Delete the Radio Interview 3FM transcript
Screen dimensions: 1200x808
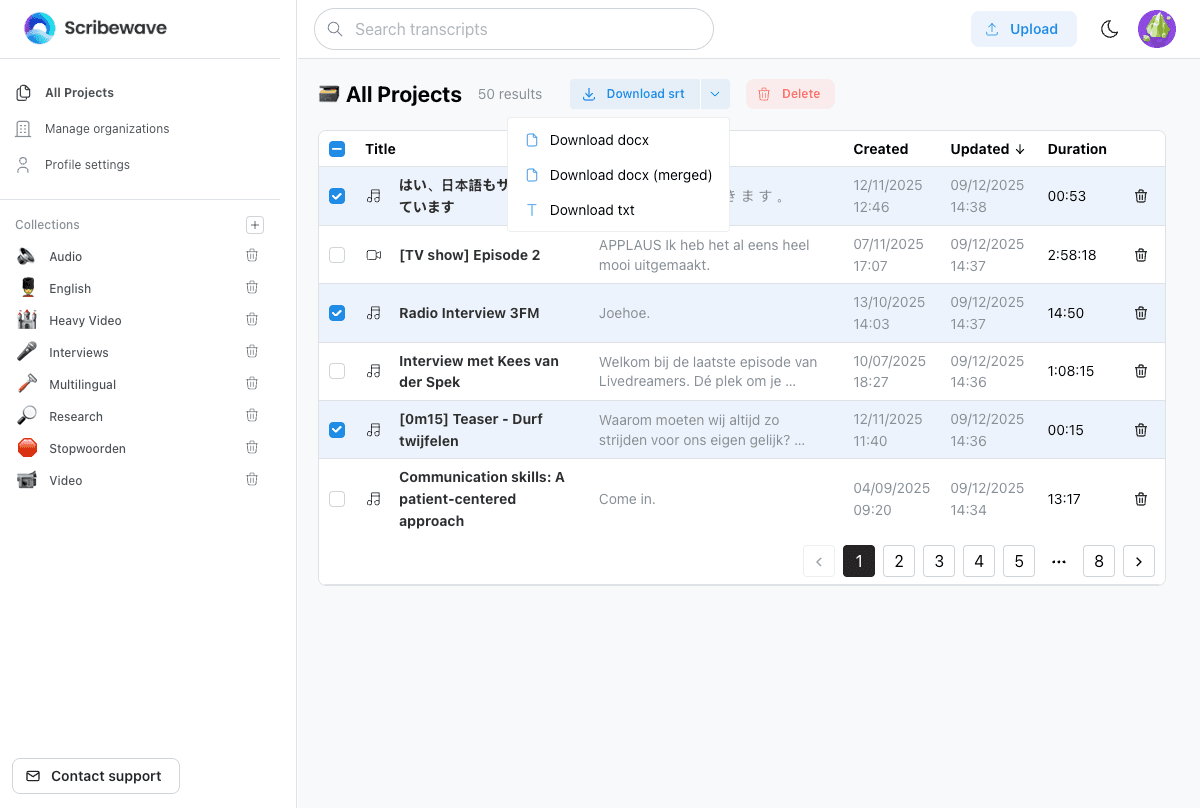pyautogui.click(x=1140, y=312)
